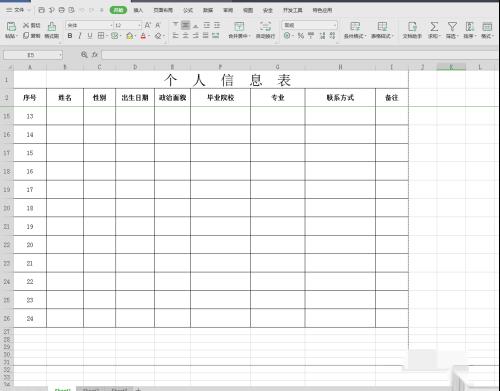Toggle Bold formatting

pyautogui.click(x=70, y=35)
